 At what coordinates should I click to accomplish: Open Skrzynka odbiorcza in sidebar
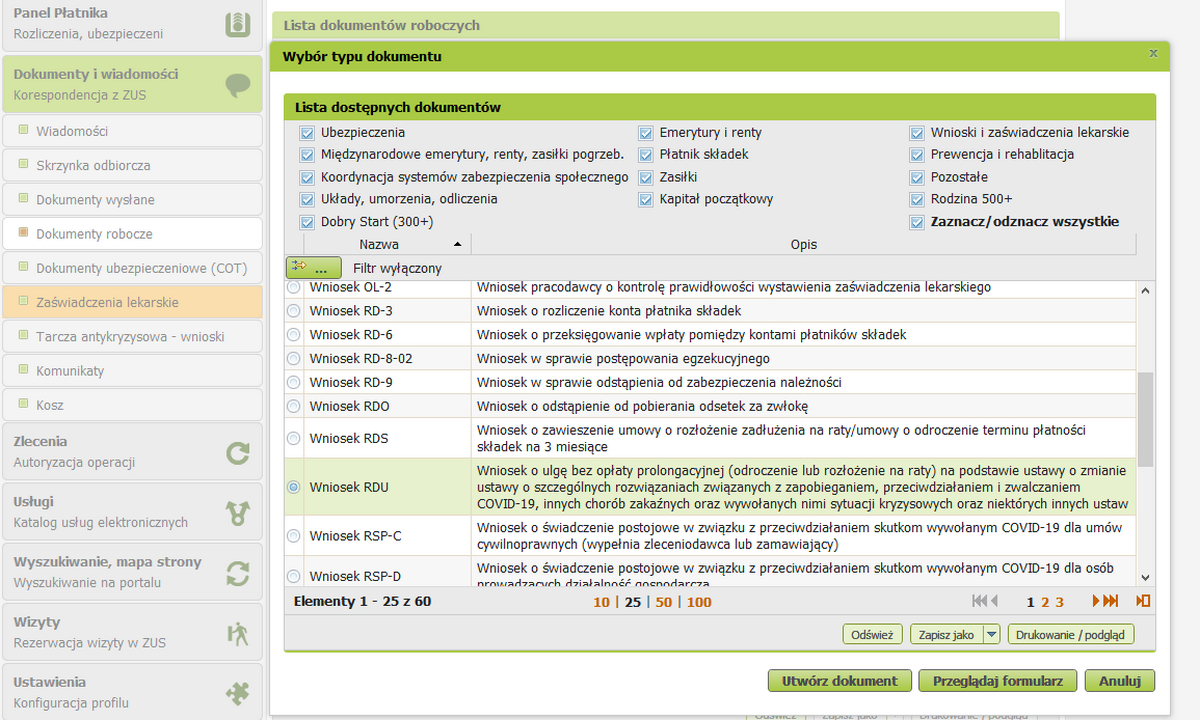(93, 166)
